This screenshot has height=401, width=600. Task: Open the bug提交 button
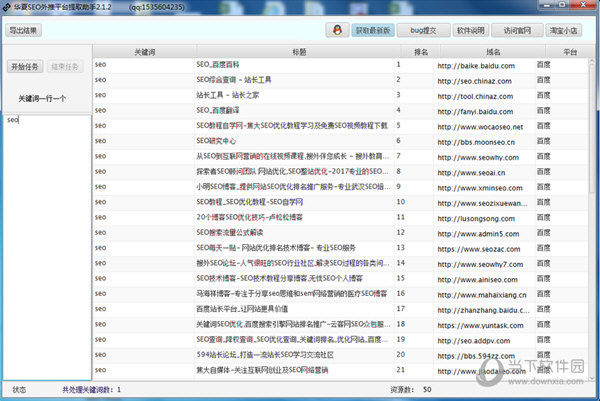(423, 30)
